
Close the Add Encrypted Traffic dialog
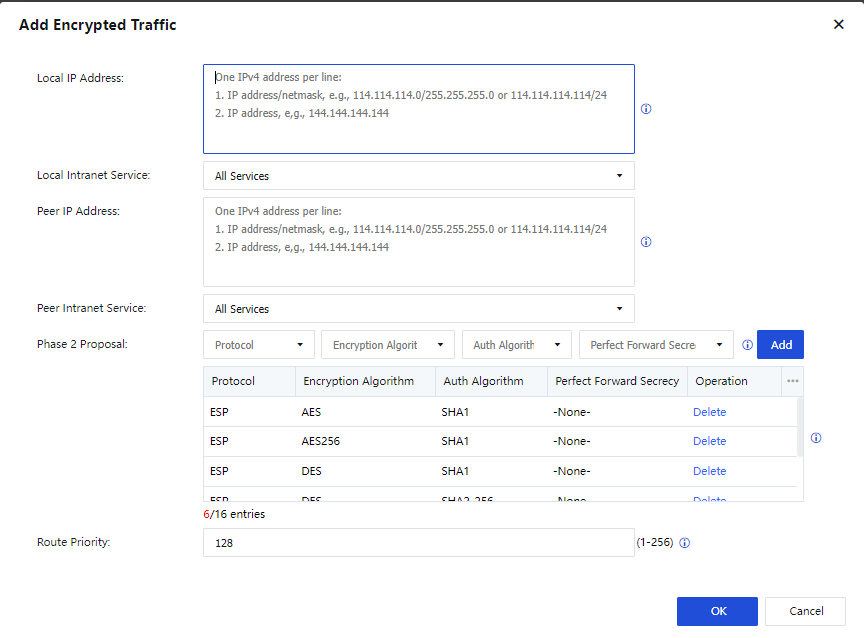[838, 25]
